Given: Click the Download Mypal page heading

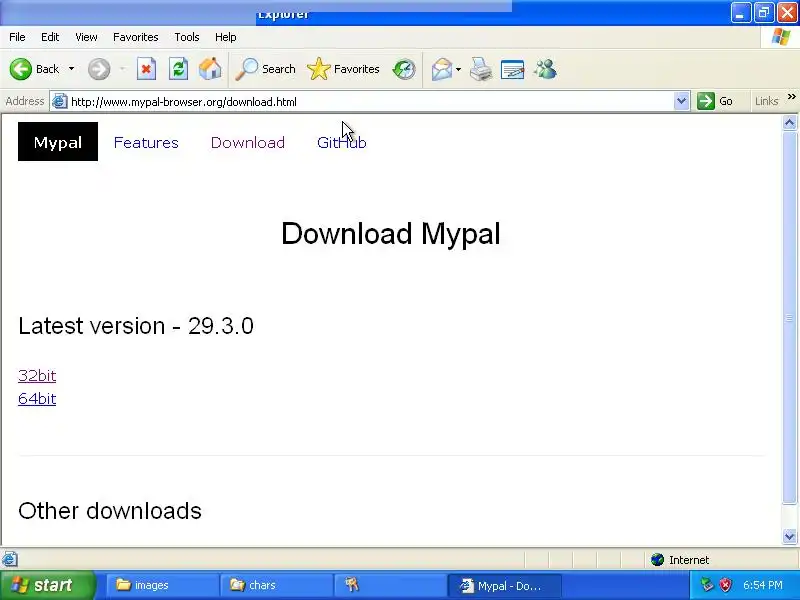Looking at the screenshot, I should 391,233.
